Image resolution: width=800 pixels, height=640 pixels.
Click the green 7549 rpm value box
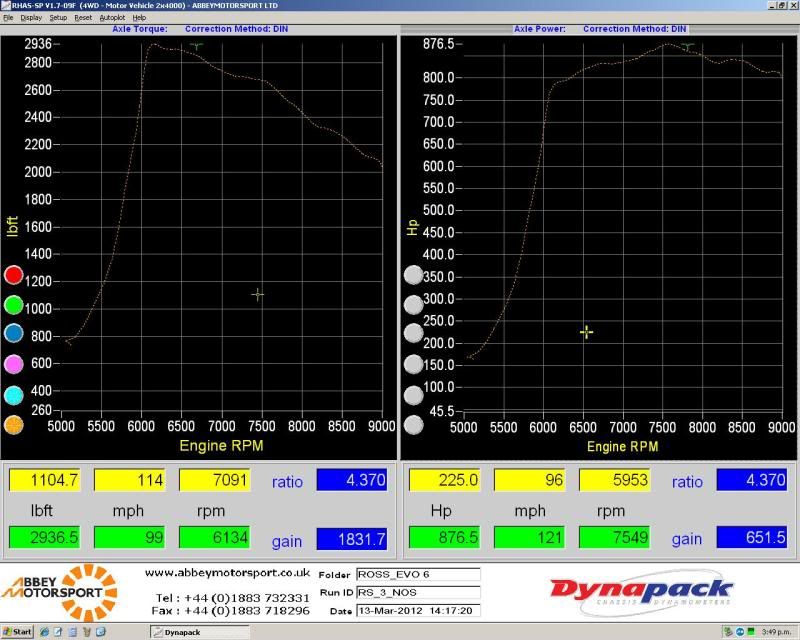tap(615, 537)
